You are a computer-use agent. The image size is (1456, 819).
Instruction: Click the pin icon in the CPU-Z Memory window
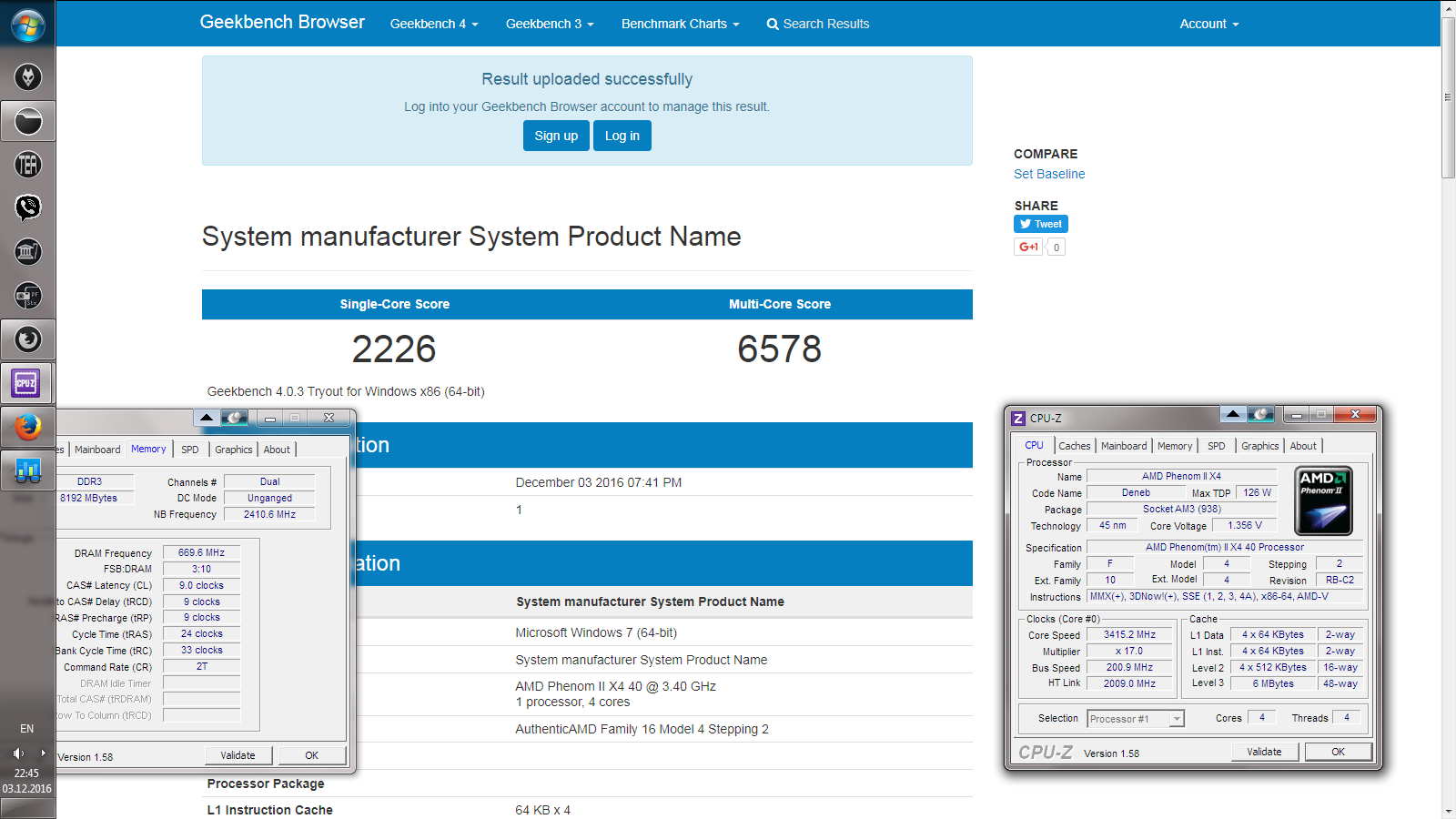click(235, 418)
